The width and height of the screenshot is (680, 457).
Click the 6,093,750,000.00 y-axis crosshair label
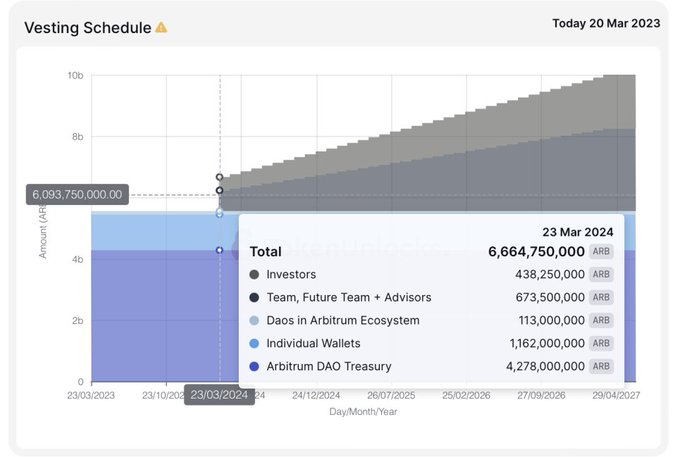[77, 195]
